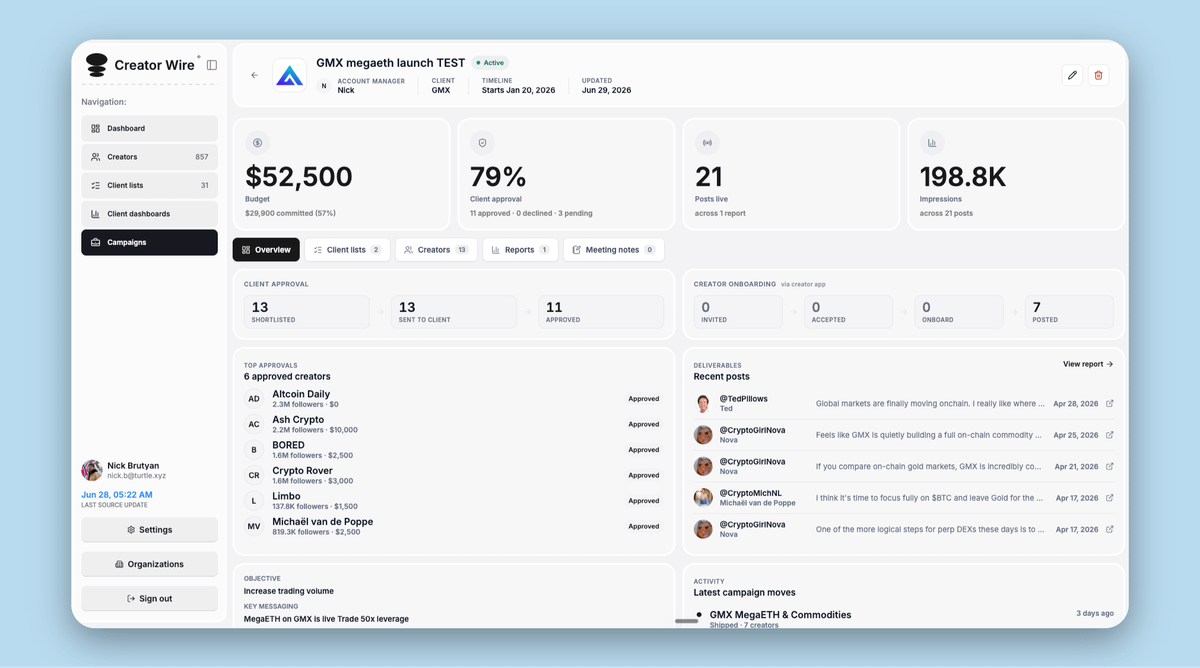Switch to the Client lists tab

[347, 250]
